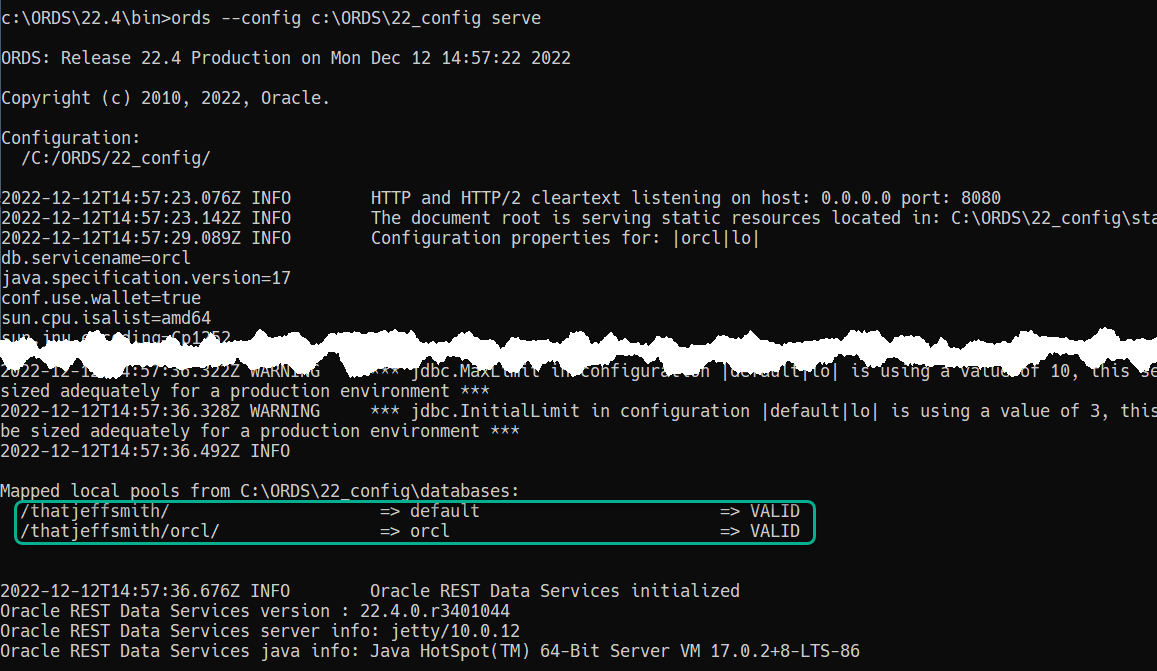Screen dimensions: 1157x671
Task: Click the VALID status for default pool
Action: coord(775,511)
